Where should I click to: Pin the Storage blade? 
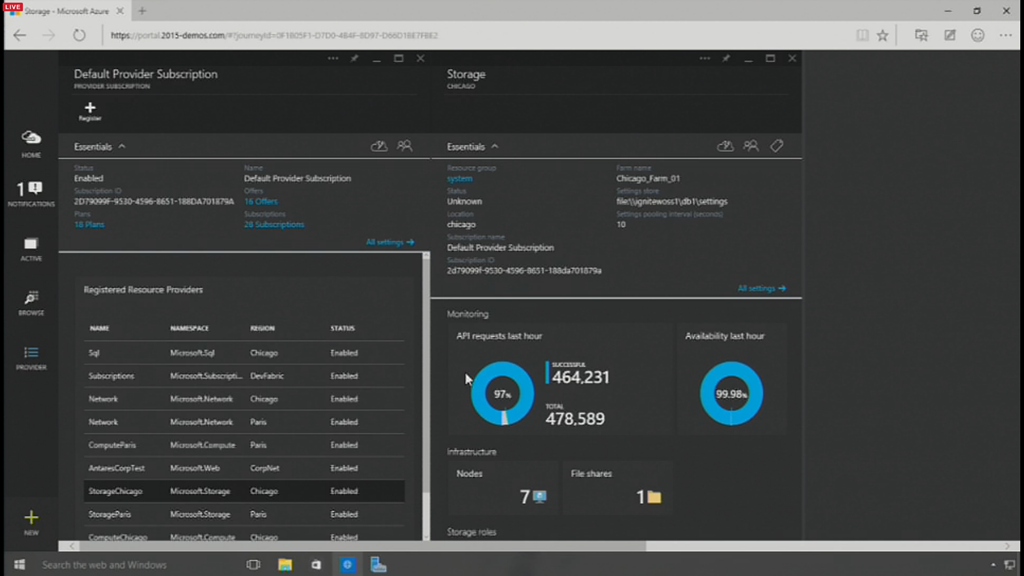[725, 59]
